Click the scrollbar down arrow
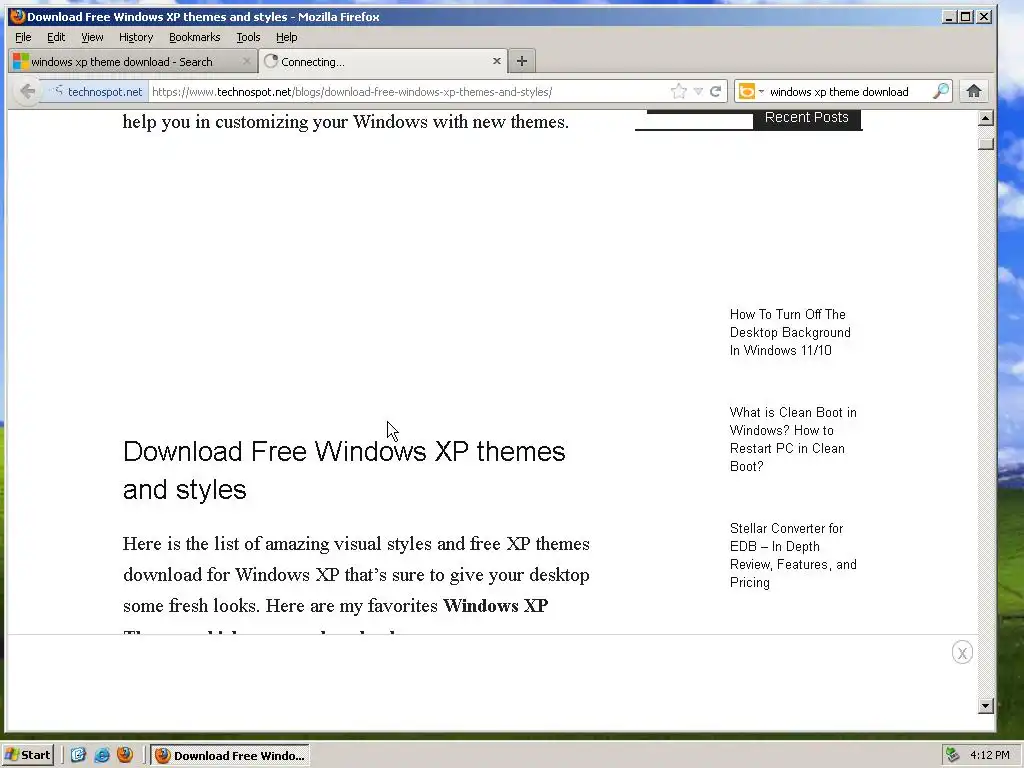The height and width of the screenshot is (768, 1024). pos(985,706)
